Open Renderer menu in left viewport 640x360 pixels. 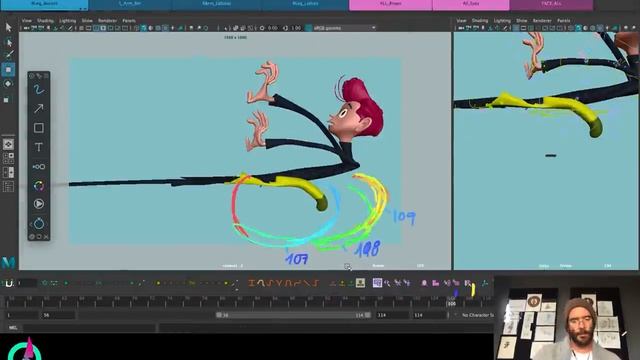coord(107,20)
